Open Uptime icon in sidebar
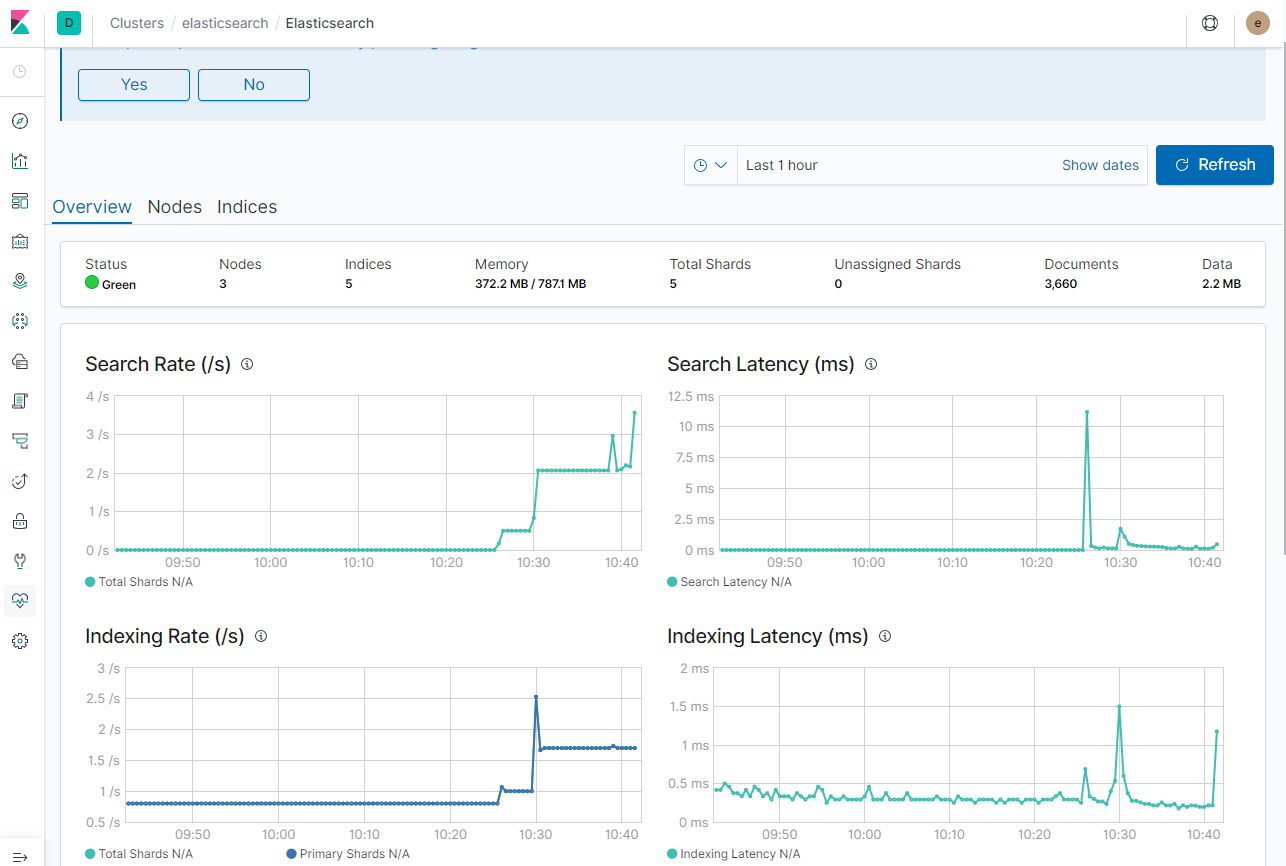1286x866 pixels. point(20,481)
